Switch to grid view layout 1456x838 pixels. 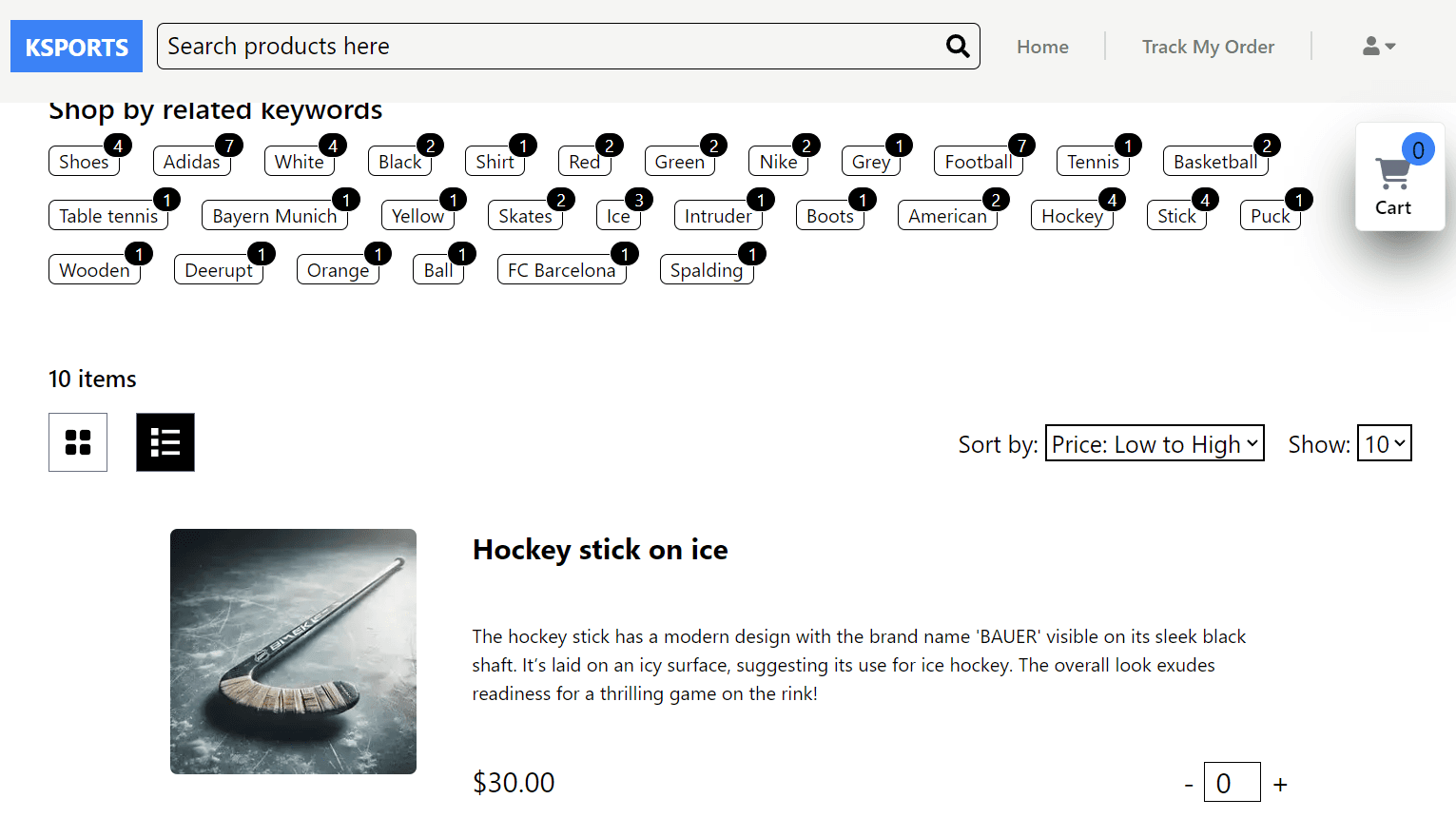[x=78, y=442]
